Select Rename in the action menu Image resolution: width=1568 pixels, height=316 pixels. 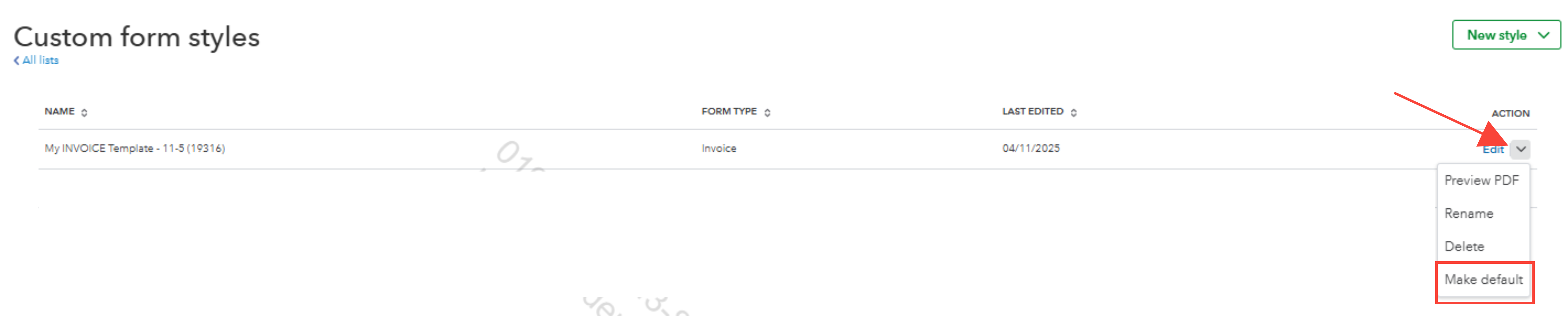point(1468,214)
